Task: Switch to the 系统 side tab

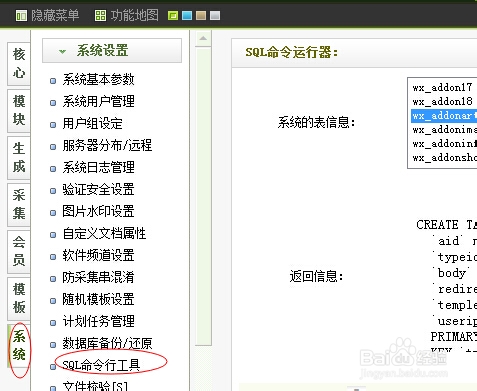Action: [x=19, y=346]
